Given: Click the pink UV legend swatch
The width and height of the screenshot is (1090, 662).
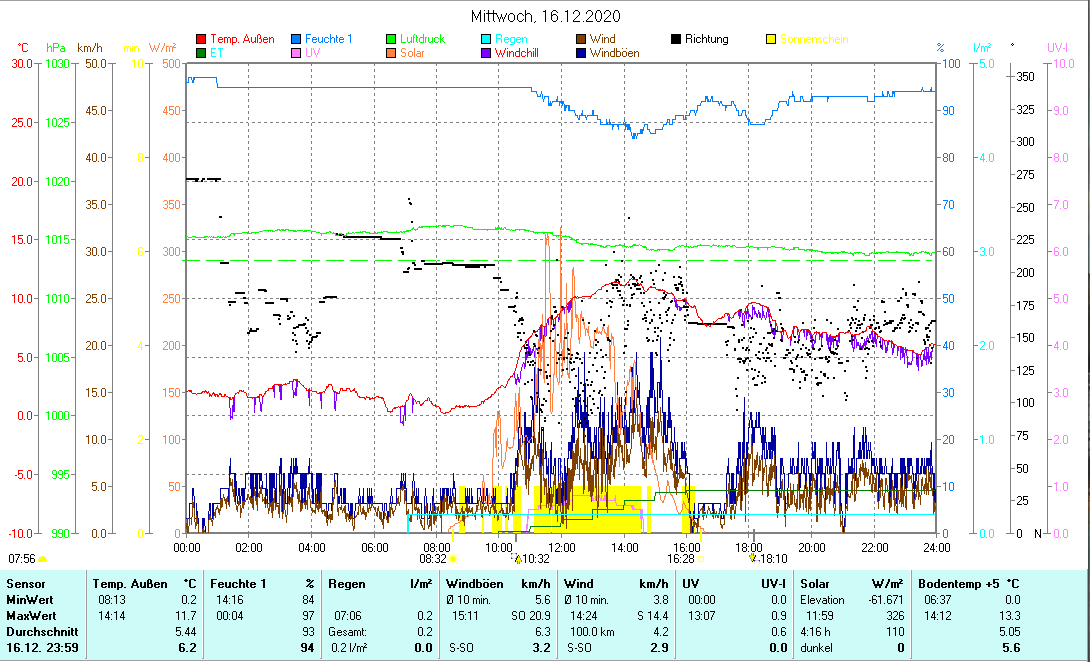Looking at the screenshot, I should point(296,53).
